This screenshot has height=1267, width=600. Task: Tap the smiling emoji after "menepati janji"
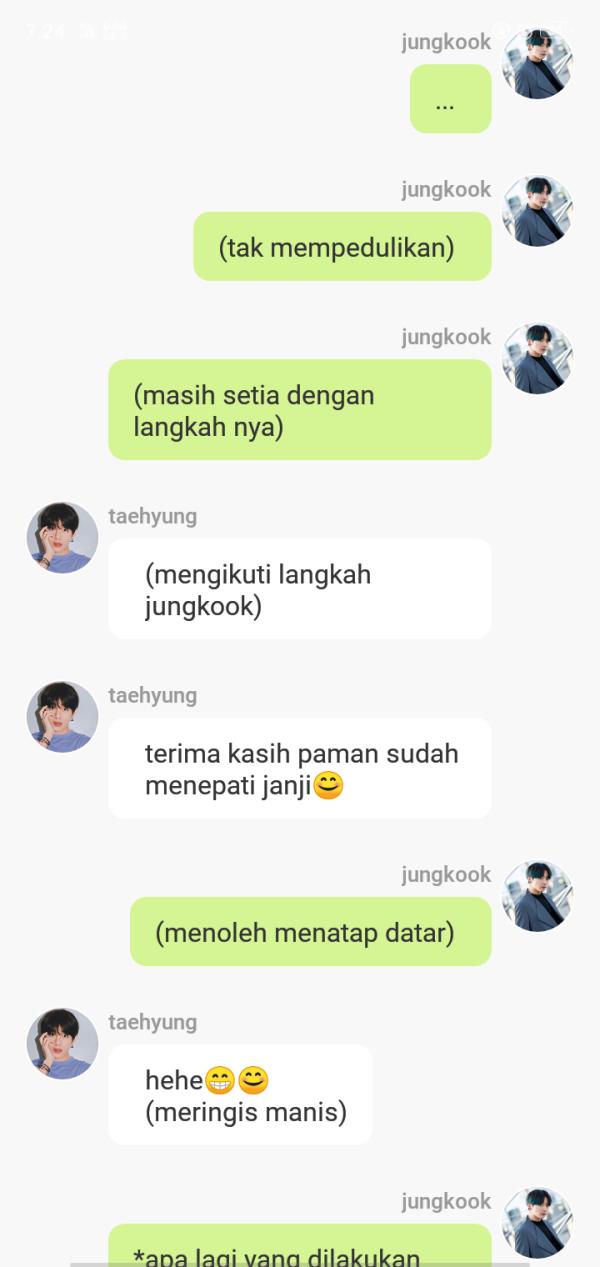point(328,786)
